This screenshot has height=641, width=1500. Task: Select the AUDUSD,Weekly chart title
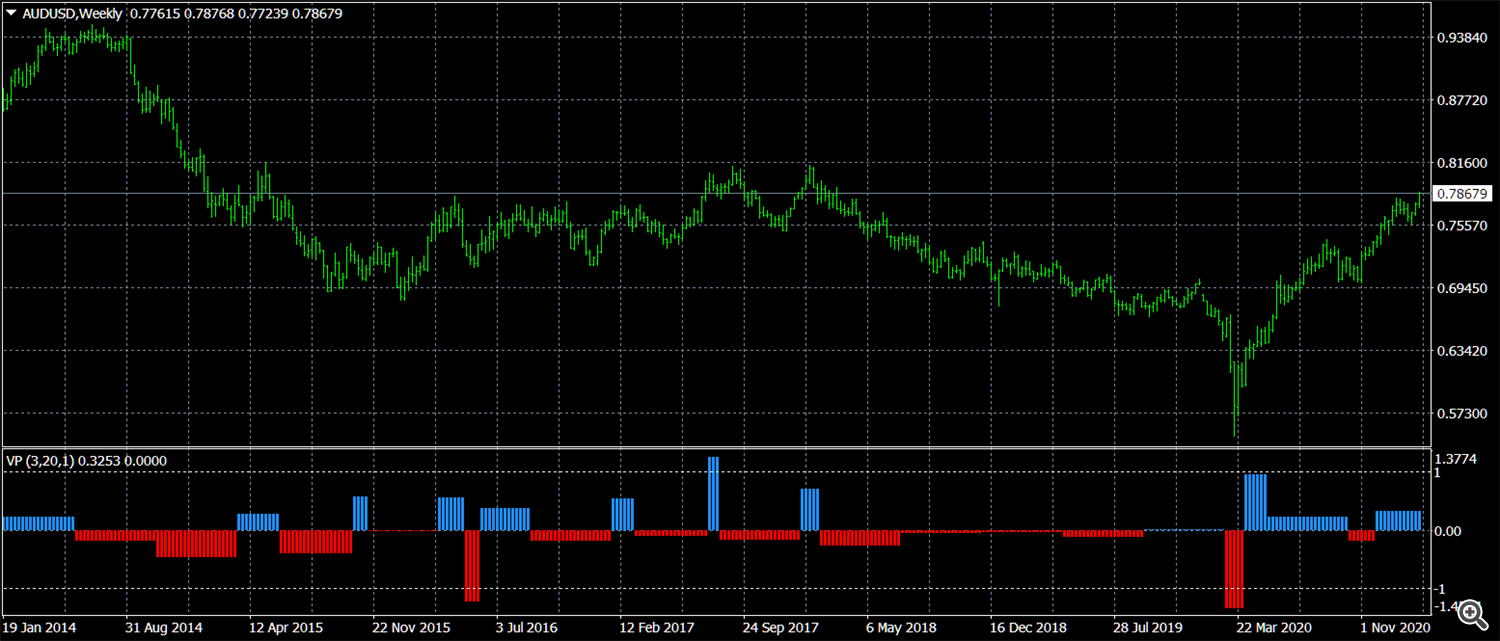72,12
